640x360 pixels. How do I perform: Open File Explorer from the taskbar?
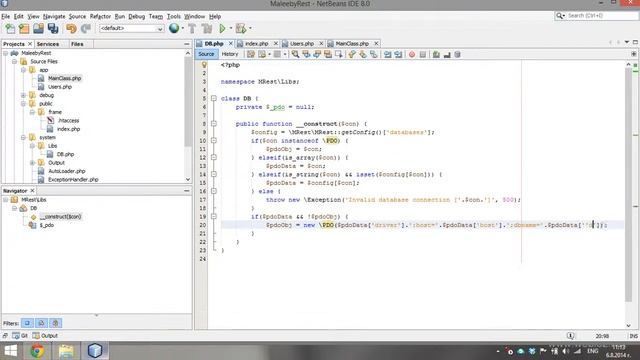click(x=66, y=351)
